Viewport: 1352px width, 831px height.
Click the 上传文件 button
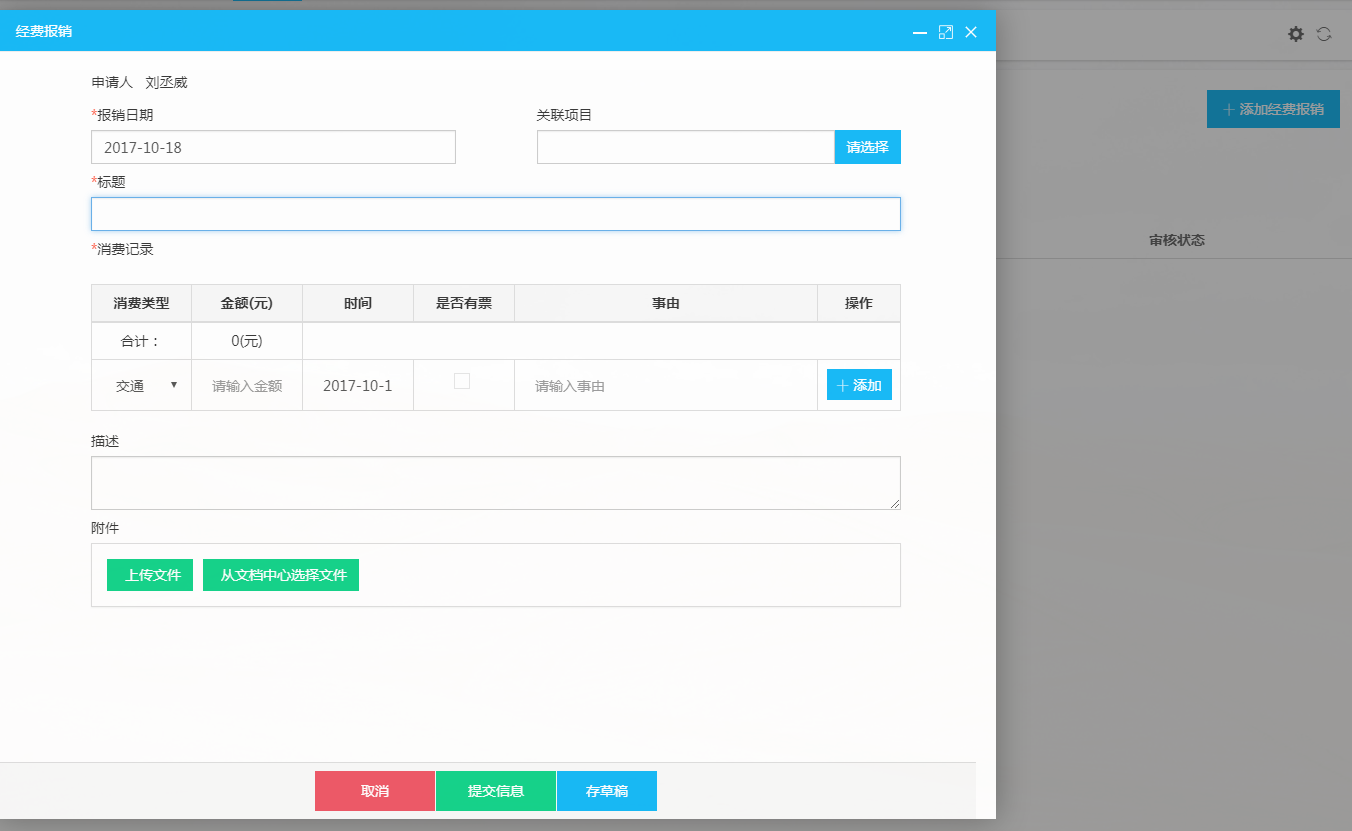150,575
